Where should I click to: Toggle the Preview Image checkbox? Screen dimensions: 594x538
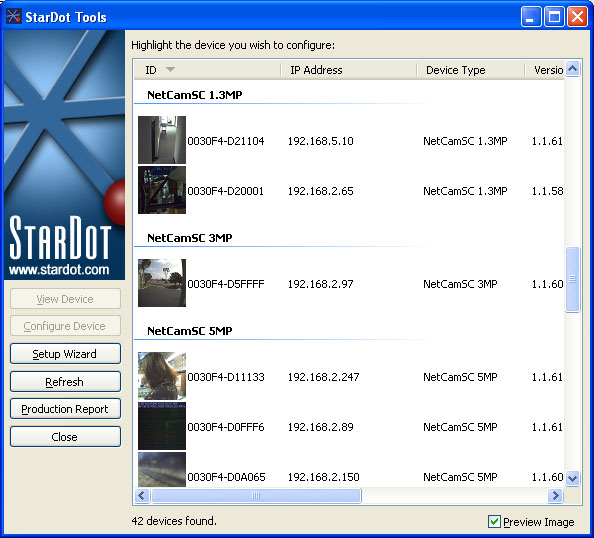[x=494, y=522]
